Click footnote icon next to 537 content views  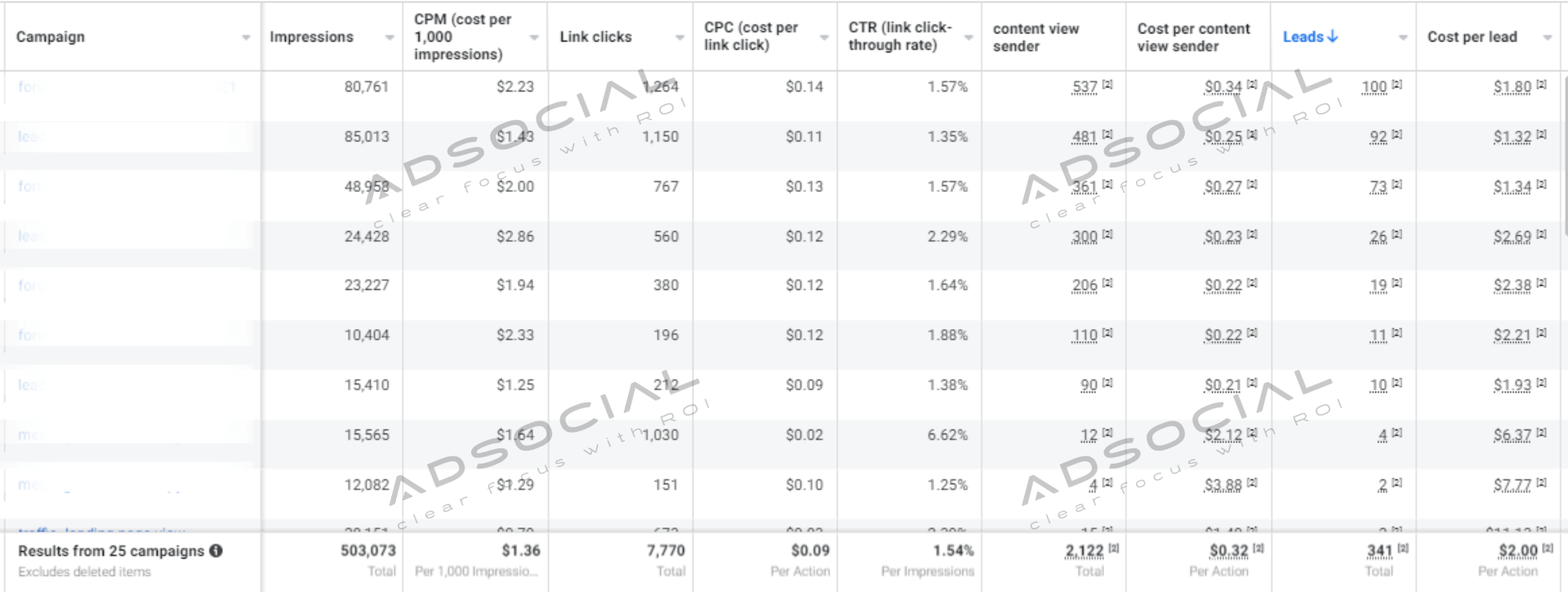point(1107,84)
